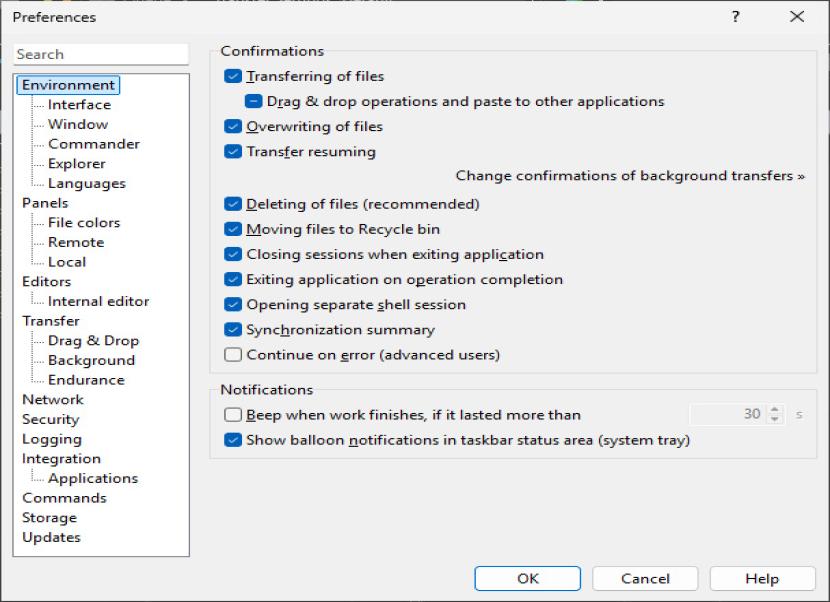The height and width of the screenshot is (602, 830).
Task: Open the Updates preferences page
Action: (51, 537)
